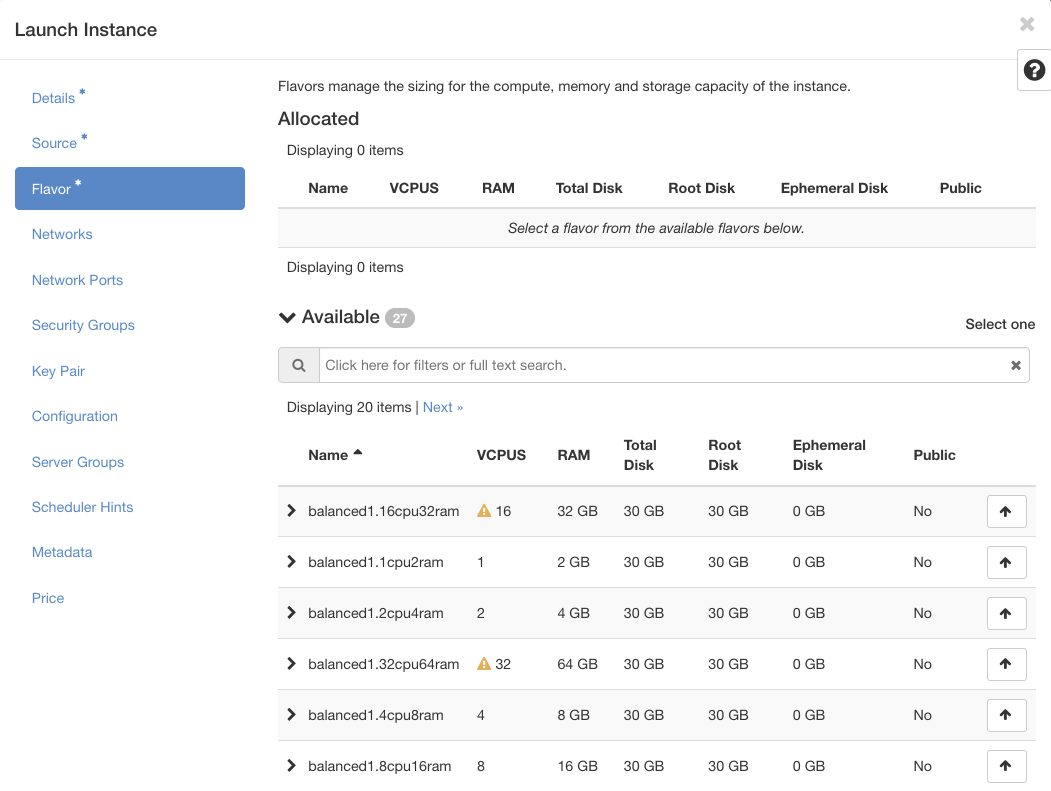Click the Next page link
This screenshot has width=1051, height=791.
tap(442, 407)
